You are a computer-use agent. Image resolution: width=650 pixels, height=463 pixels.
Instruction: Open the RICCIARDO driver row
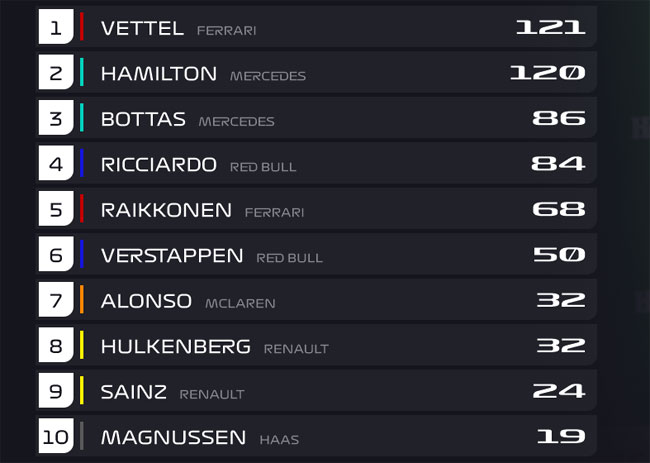click(x=317, y=163)
